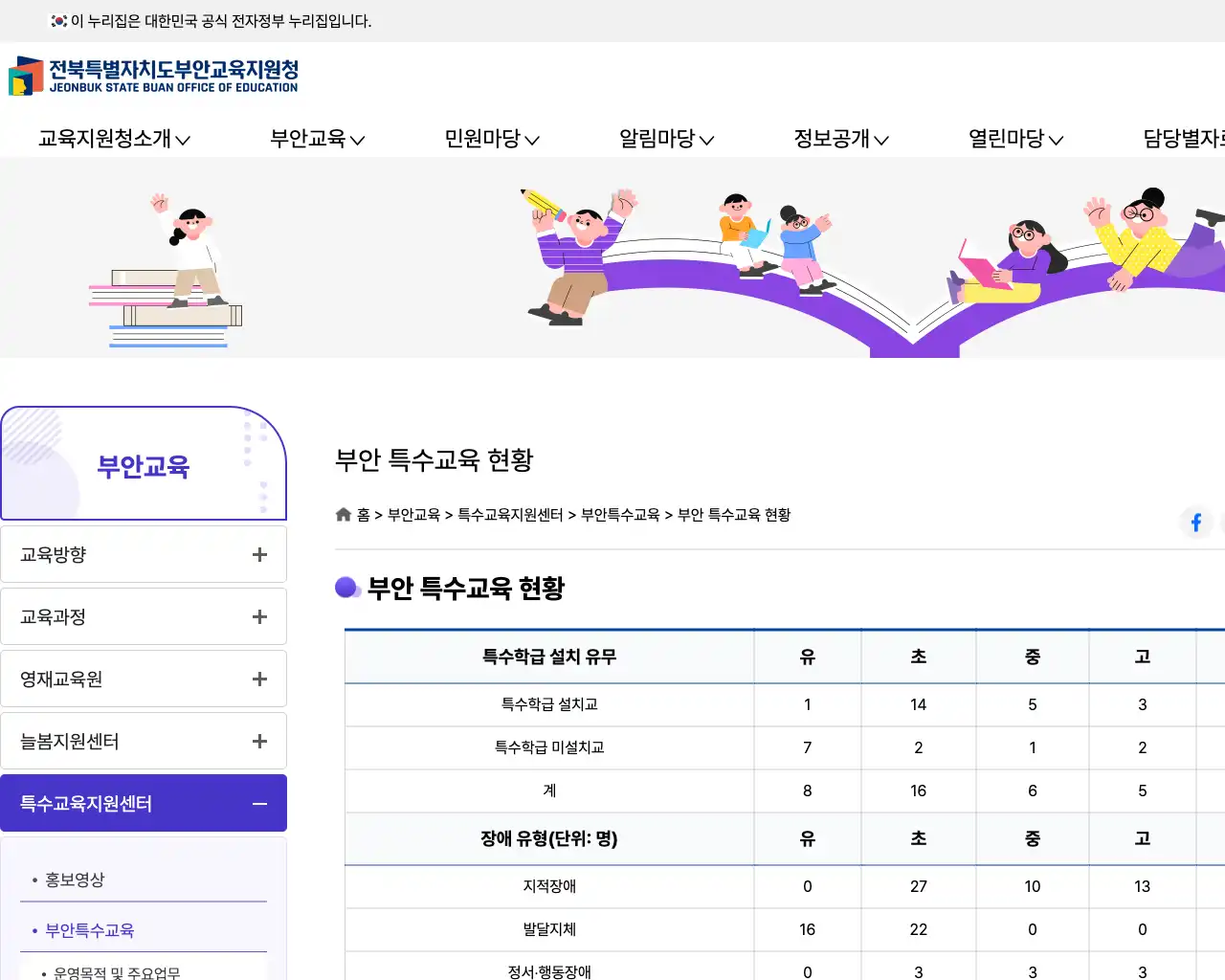This screenshot has height=980, width=1225.
Task: Click the hero banner illustration of students
Action: click(612, 258)
